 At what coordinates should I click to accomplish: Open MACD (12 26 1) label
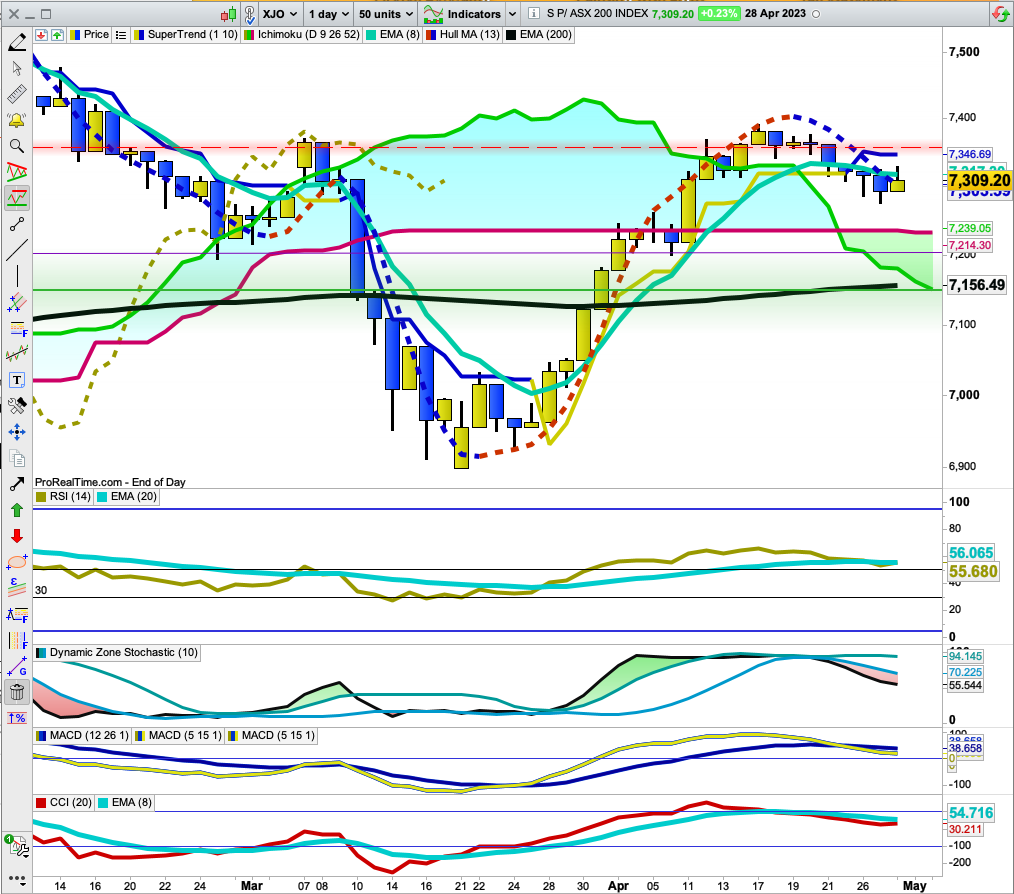(82, 736)
